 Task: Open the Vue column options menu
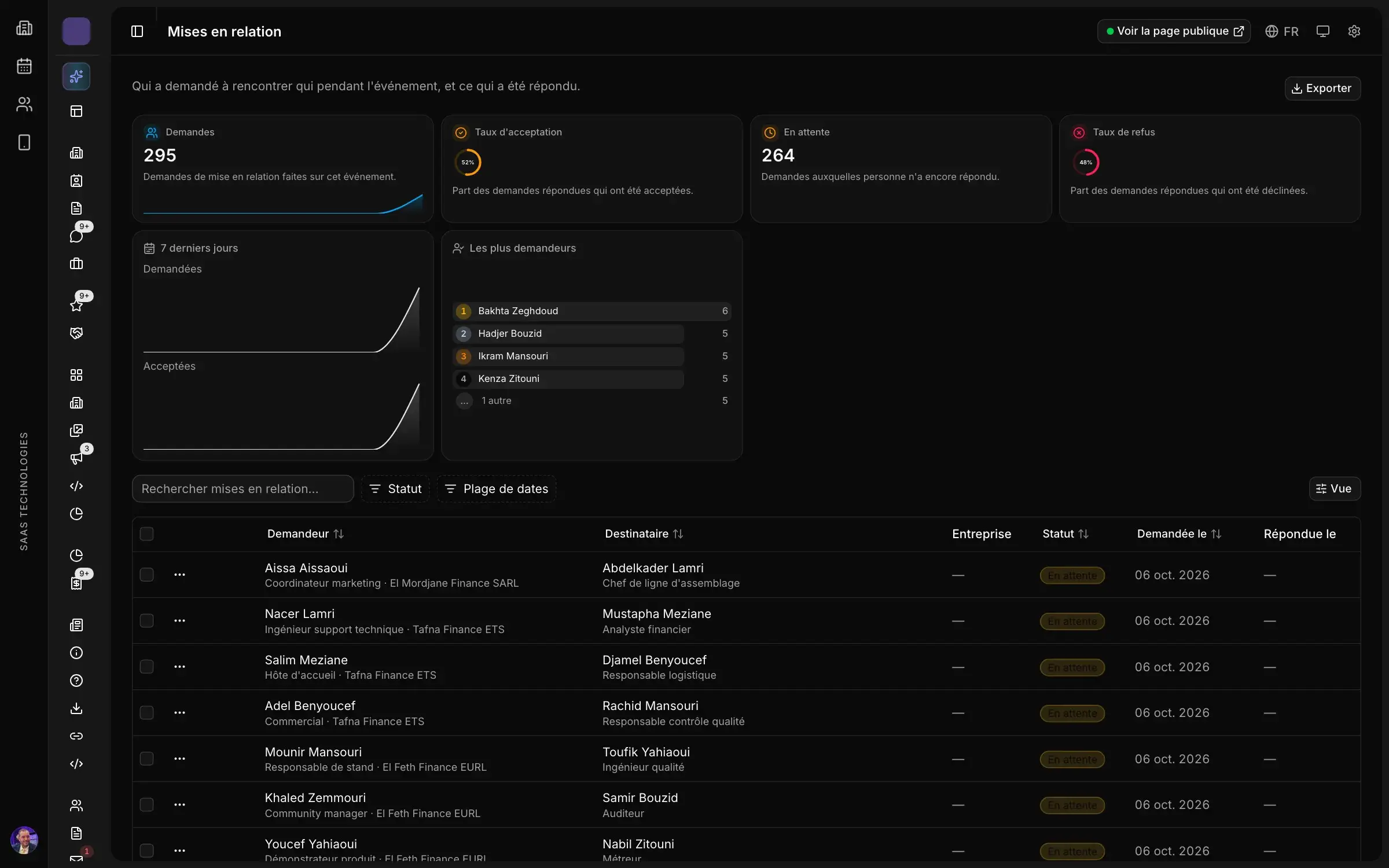(1335, 489)
